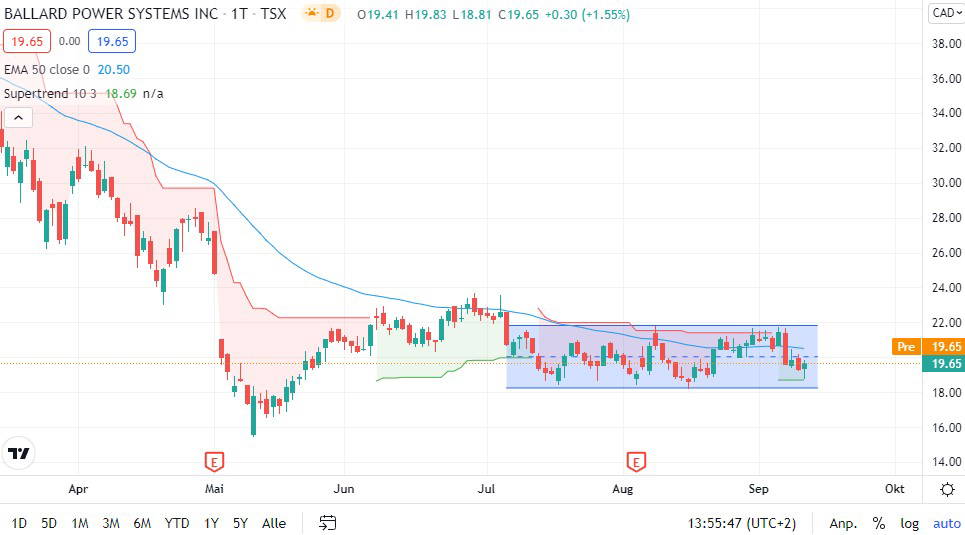Screen dimensions: 965x535
Task: Click the red sell price 19.65 button
Action: click(x=27, y=41)
